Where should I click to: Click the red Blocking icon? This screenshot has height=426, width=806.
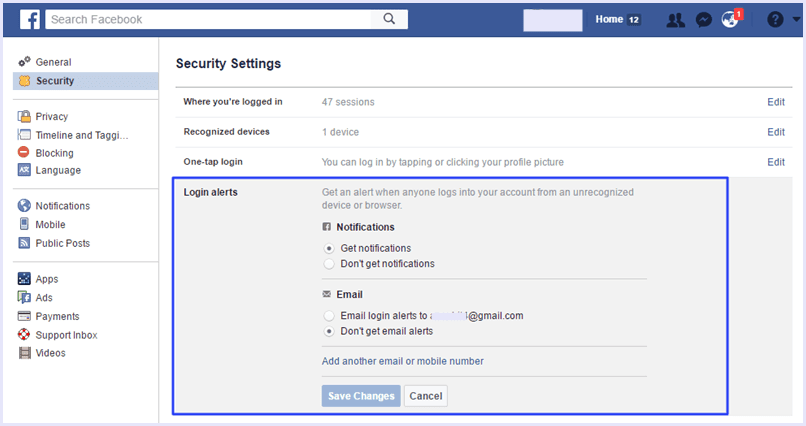tap(24, 152)
